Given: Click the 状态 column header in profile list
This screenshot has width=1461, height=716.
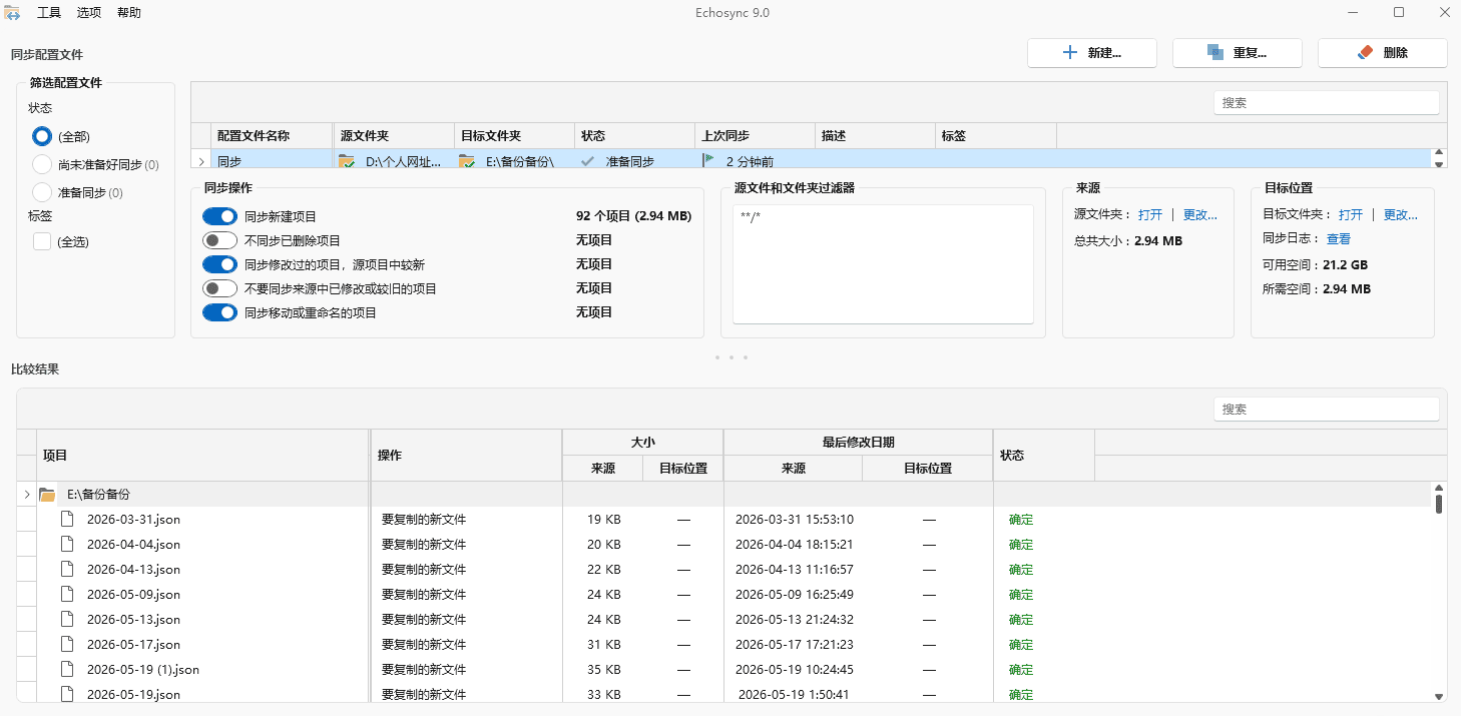Looking at the screenshot, I should [x=634, y=136].
